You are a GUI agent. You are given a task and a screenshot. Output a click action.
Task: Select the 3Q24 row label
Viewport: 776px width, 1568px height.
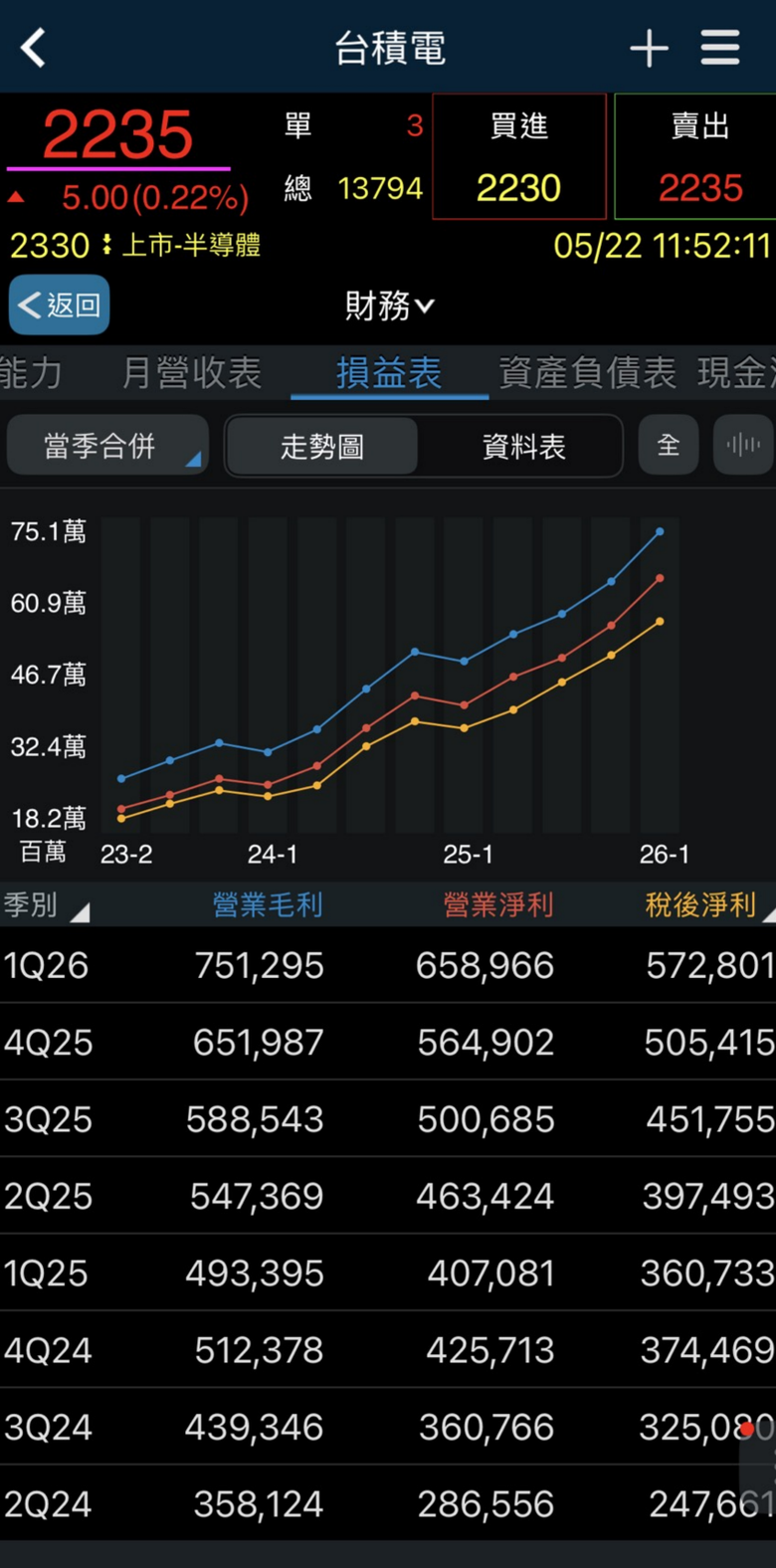[x=48, y=1427]
